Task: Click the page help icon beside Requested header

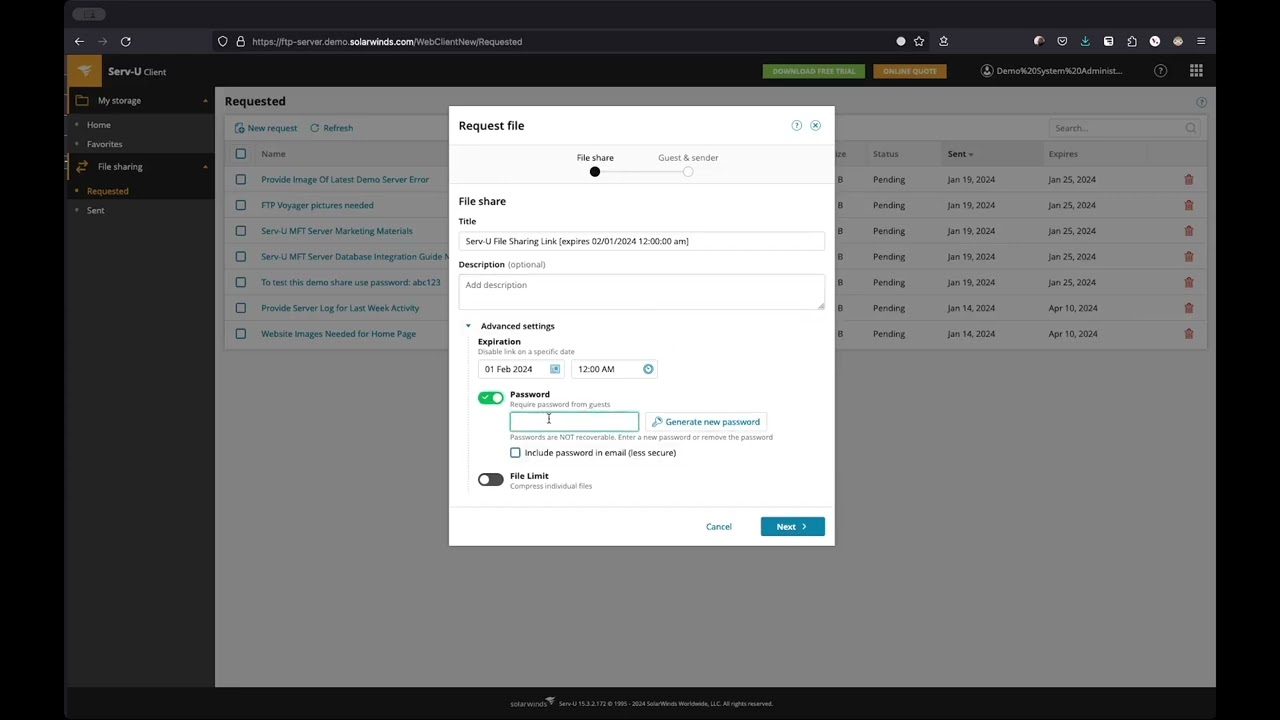Action: (x=1201, y=102)
